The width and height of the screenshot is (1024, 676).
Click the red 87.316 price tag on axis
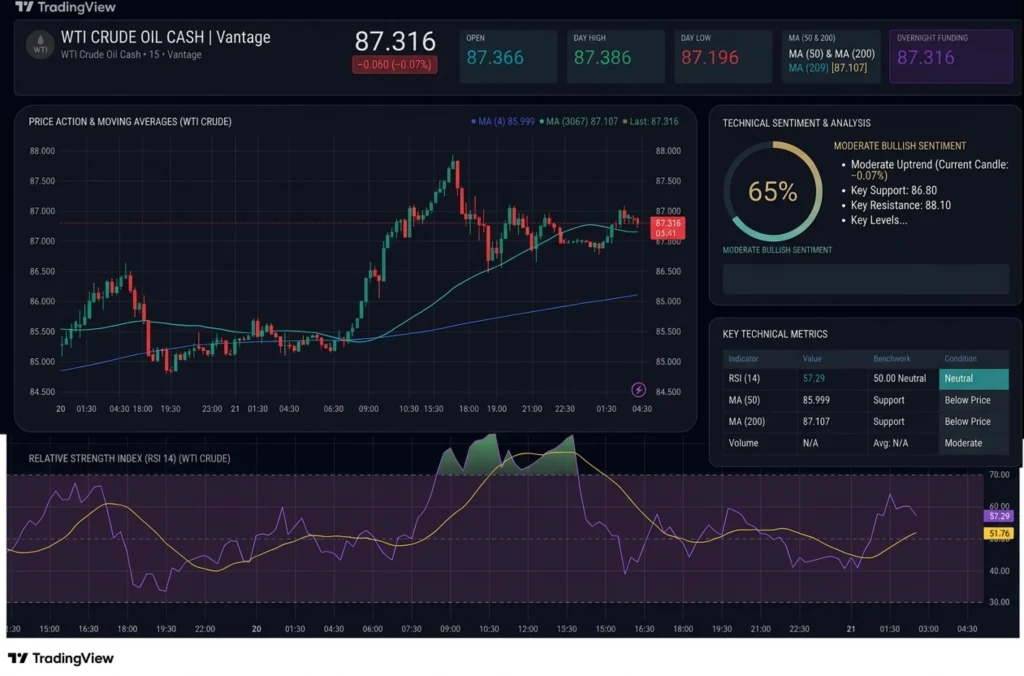667,228
